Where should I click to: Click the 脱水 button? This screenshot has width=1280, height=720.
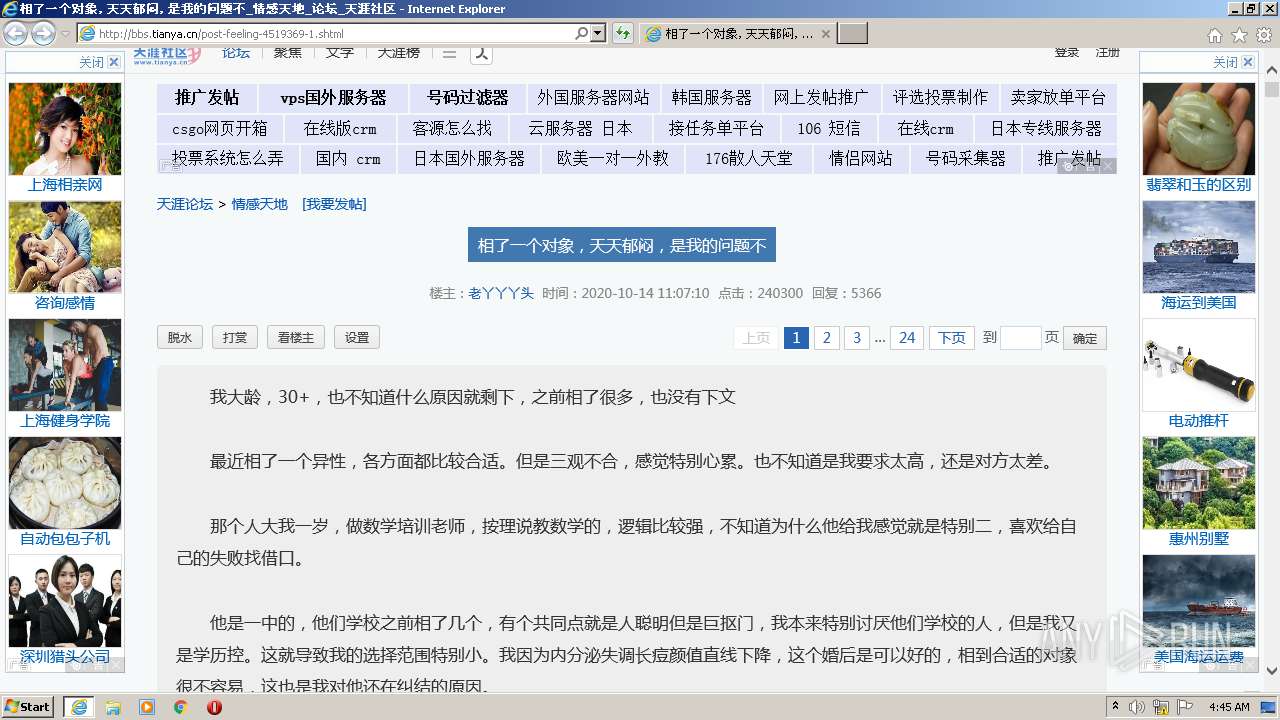[180, 338]
